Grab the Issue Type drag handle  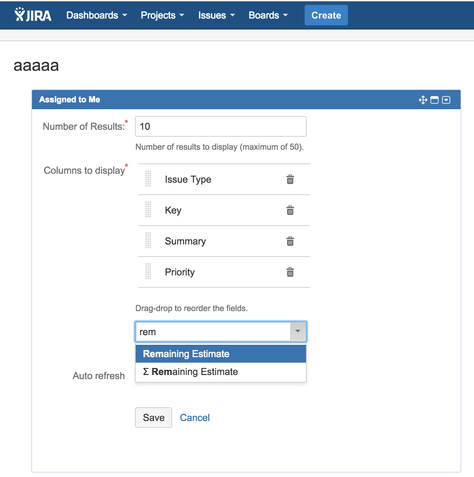click(x=148, y=179)
